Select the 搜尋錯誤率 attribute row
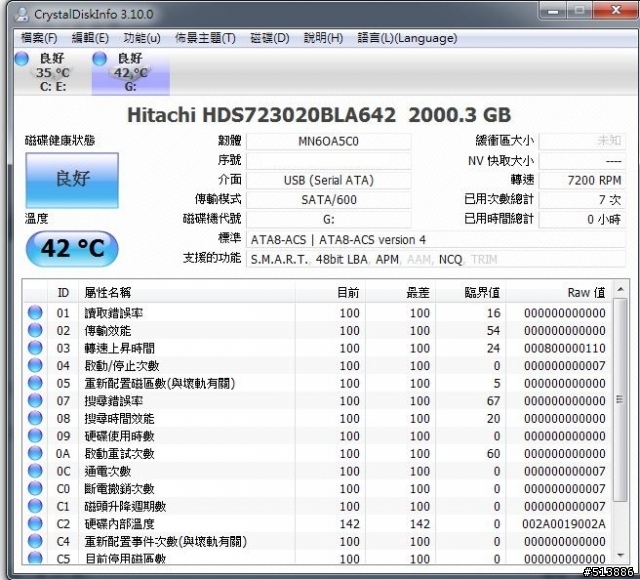The height and width of the screenshot is (580, 640). tap(317, 400)
